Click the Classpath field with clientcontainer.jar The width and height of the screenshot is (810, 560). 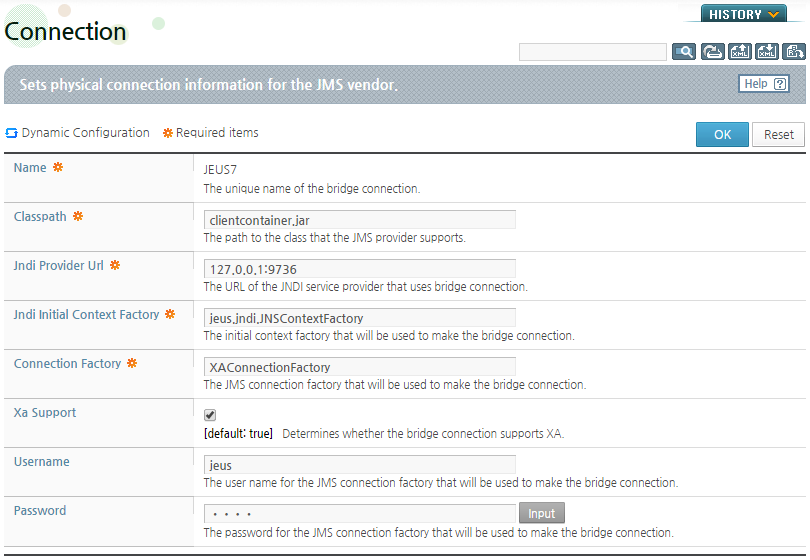coord(360,220)
